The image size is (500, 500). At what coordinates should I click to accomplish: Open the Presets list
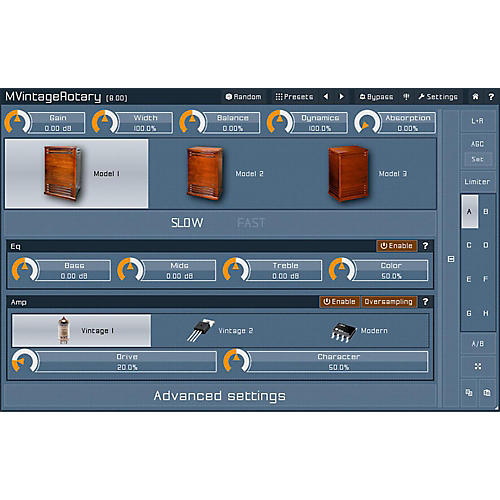[294, 97]
